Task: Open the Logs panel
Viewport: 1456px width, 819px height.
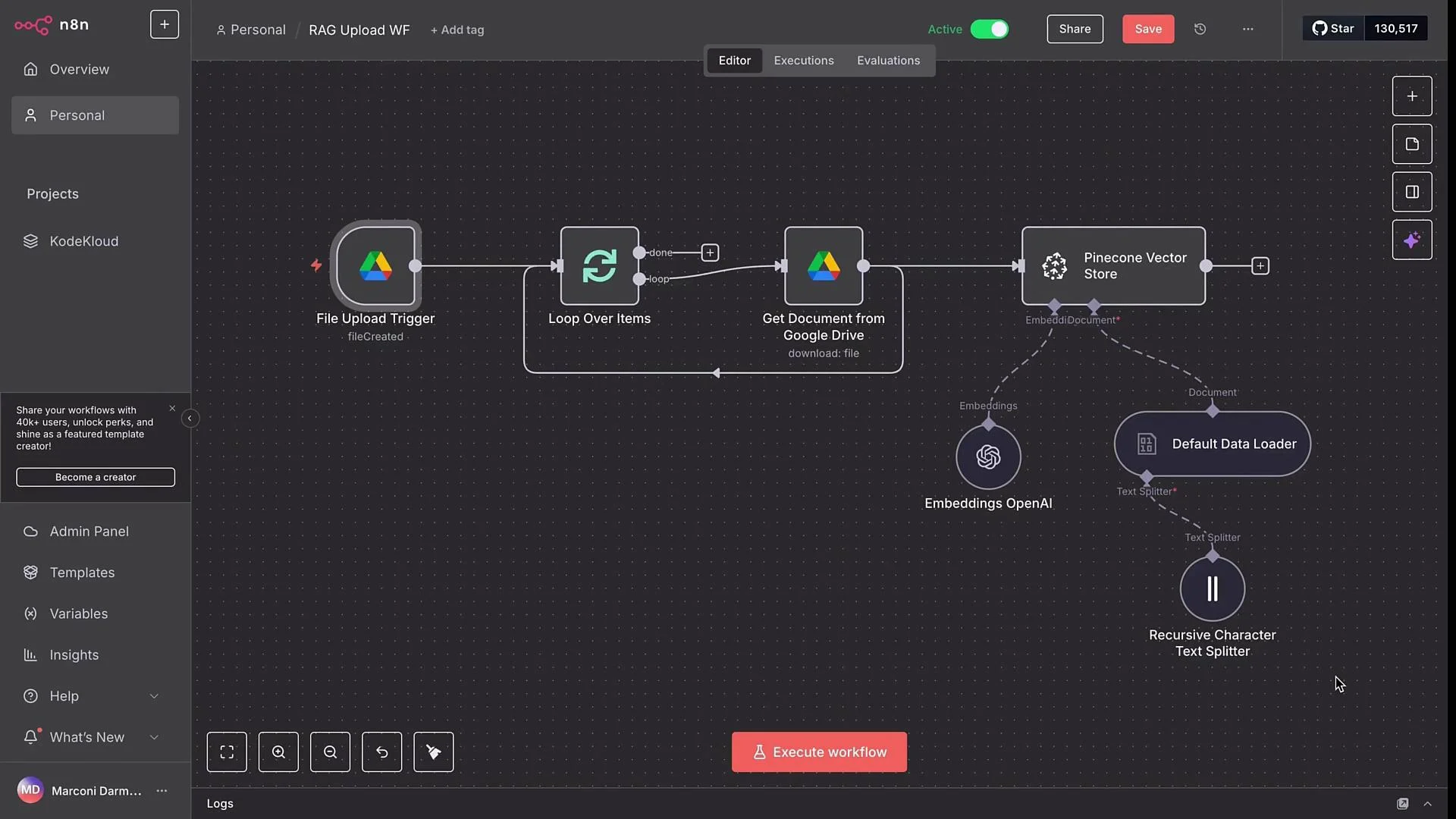Action: [x=220, y=804]
